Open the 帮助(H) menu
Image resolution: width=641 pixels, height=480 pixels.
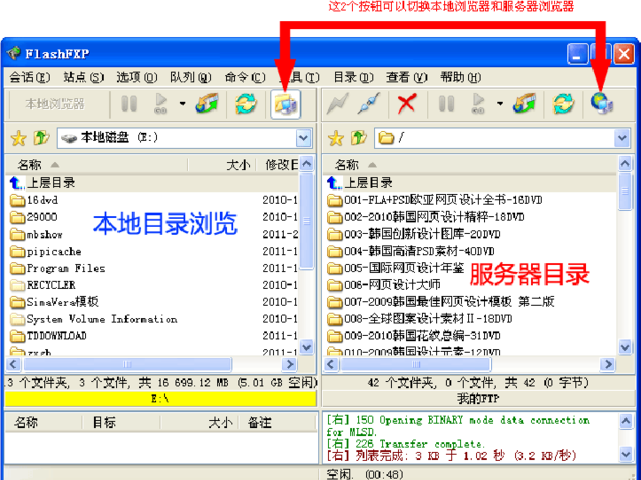tap(460, 77)
